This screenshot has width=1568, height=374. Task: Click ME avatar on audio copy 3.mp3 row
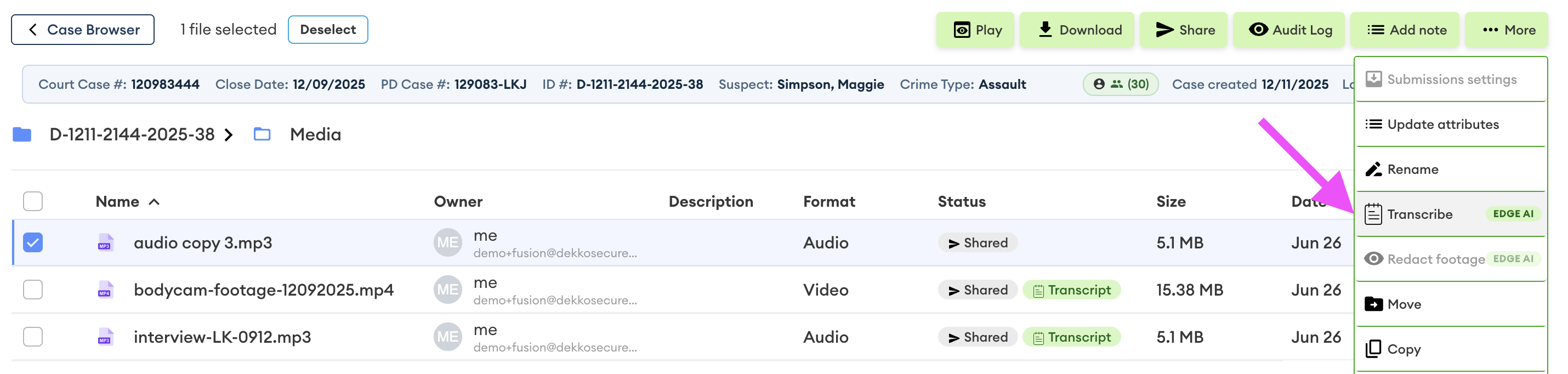coord(448,242)
